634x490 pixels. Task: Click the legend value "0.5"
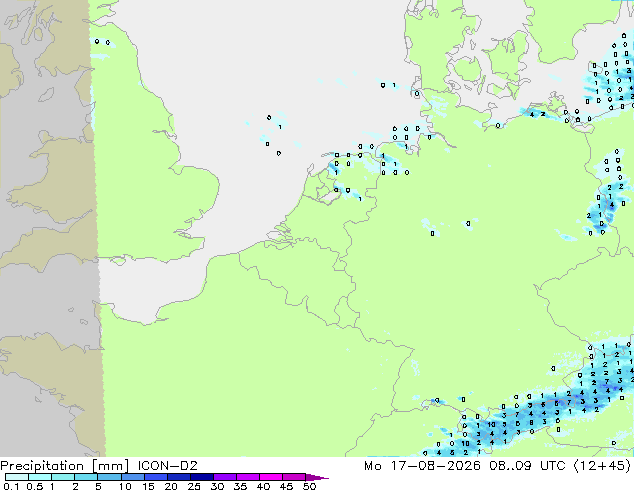tap(34, 486)
